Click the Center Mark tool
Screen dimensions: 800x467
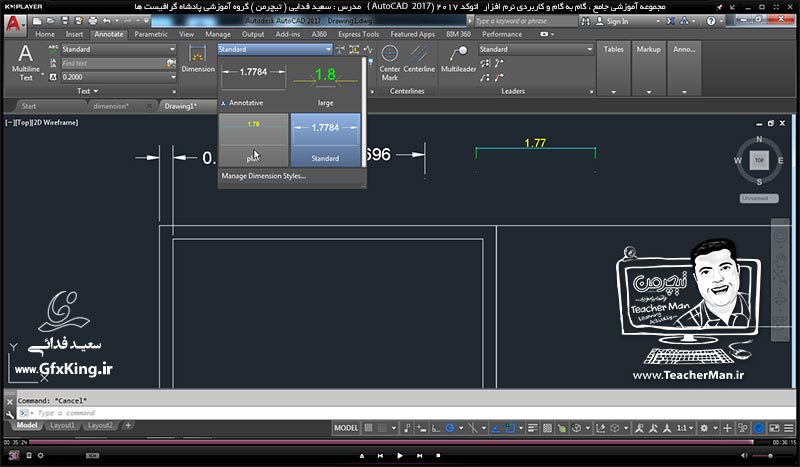[x=389, y=62]
